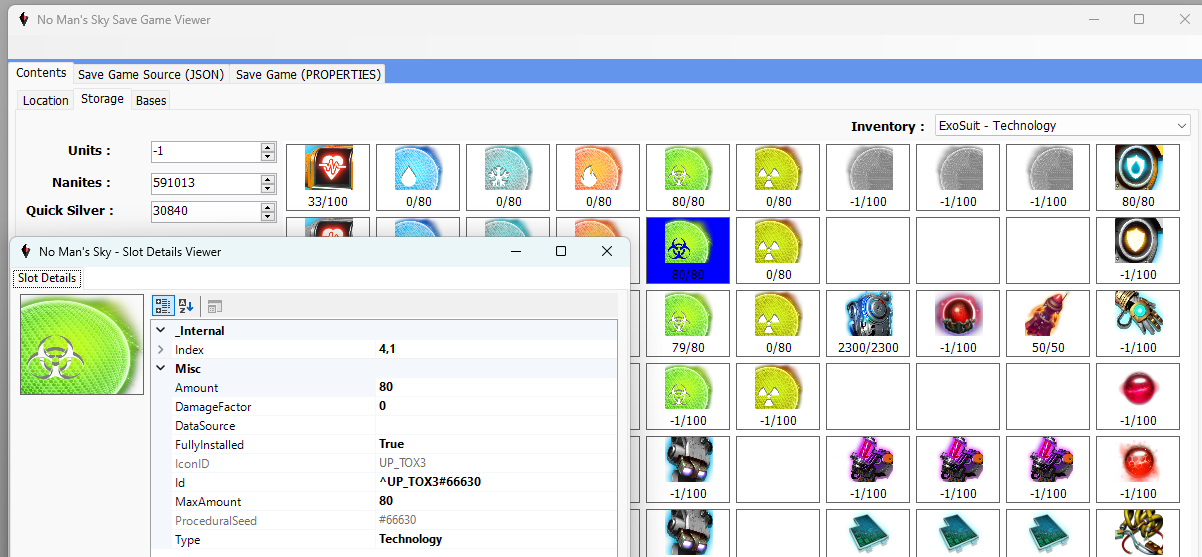Click the Type value Technology
Viewport: 1202px width, 557px height.
[x=410, y=540]
